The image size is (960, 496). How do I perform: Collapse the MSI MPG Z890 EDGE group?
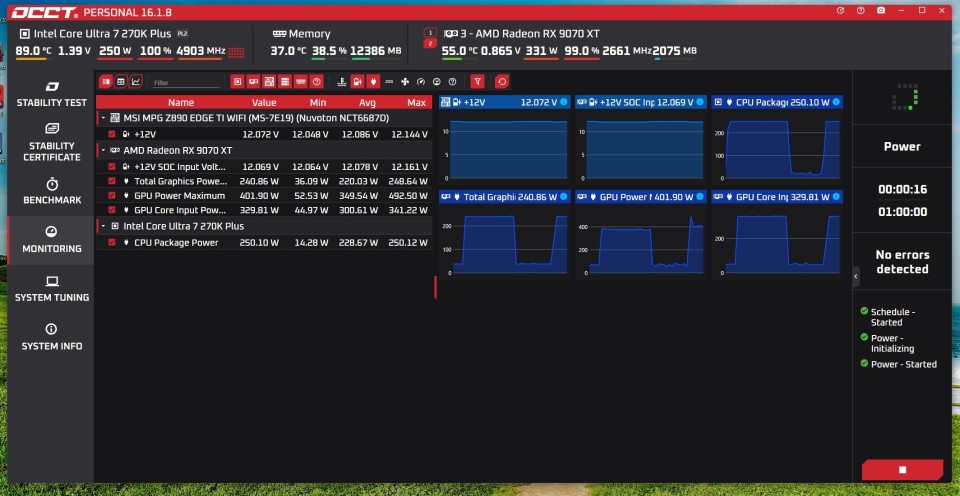tap(103, 118)
